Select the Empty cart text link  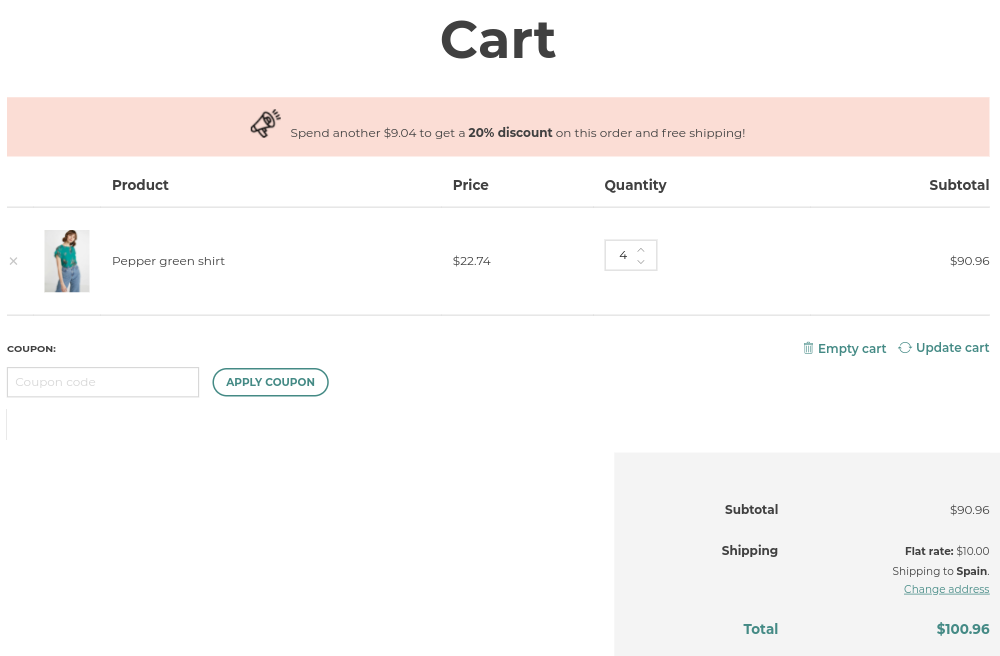[x=852, y=349]
